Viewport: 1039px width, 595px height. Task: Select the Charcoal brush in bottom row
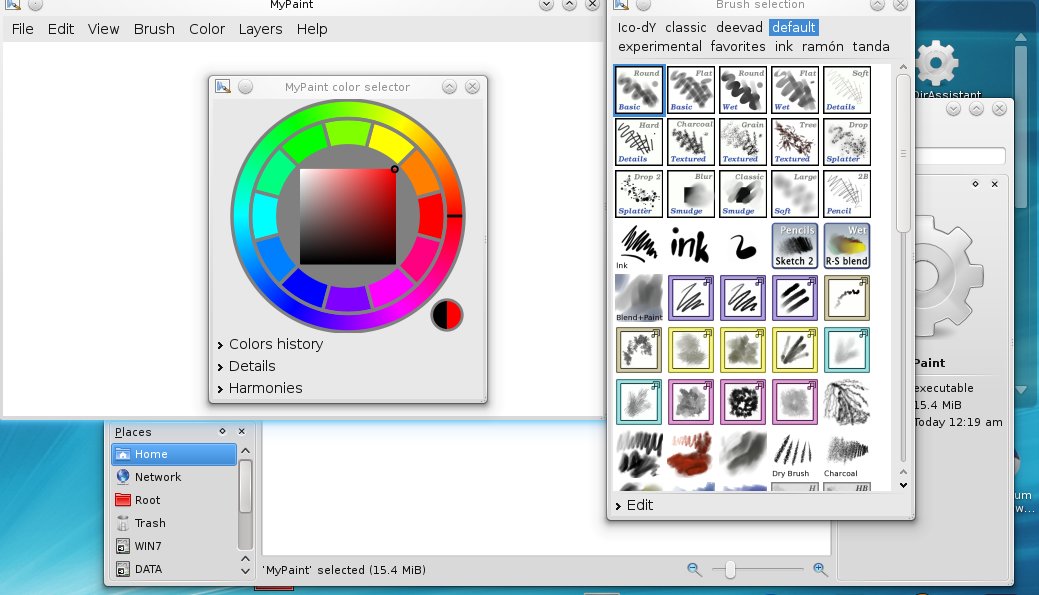point(847,455)
